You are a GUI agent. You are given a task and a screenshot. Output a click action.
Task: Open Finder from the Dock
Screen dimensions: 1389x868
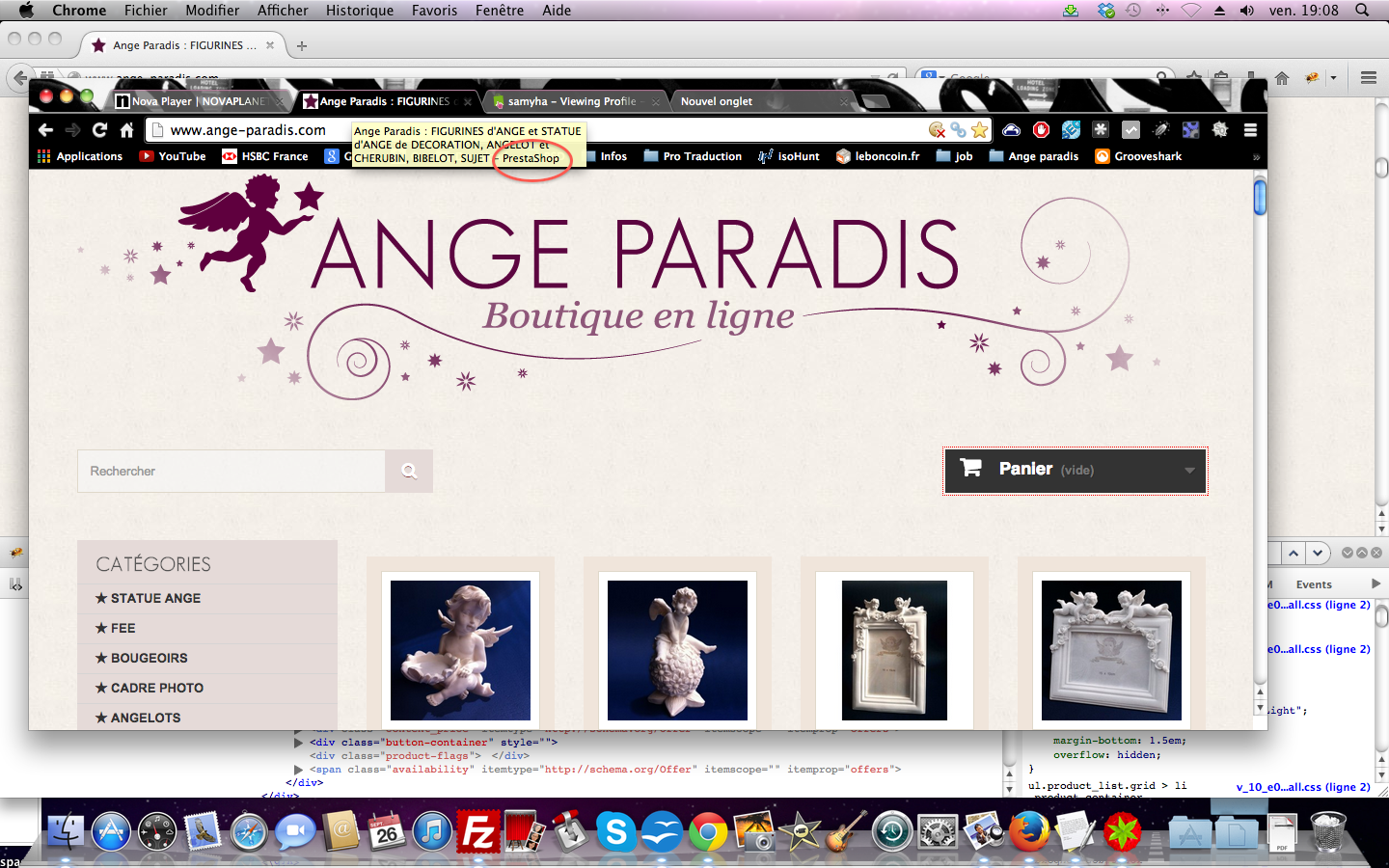pos(66,831)
